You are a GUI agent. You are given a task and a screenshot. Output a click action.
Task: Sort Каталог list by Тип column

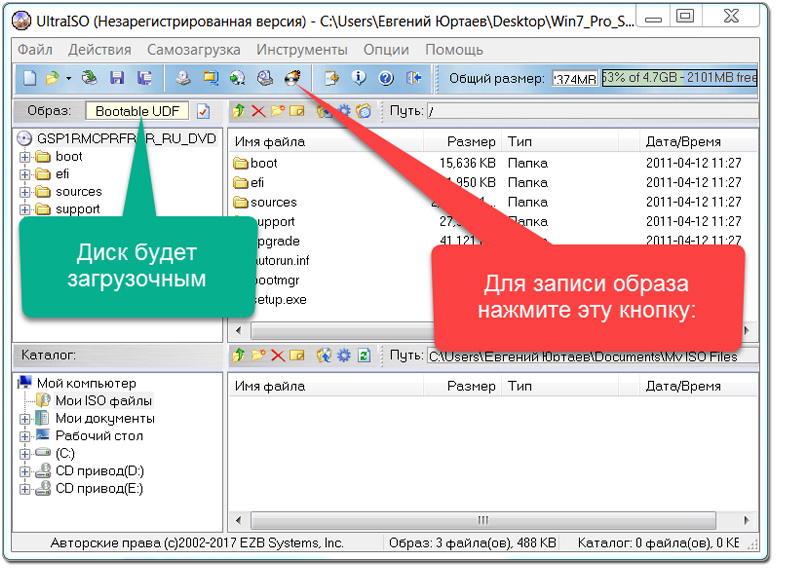tap(560, 387)
